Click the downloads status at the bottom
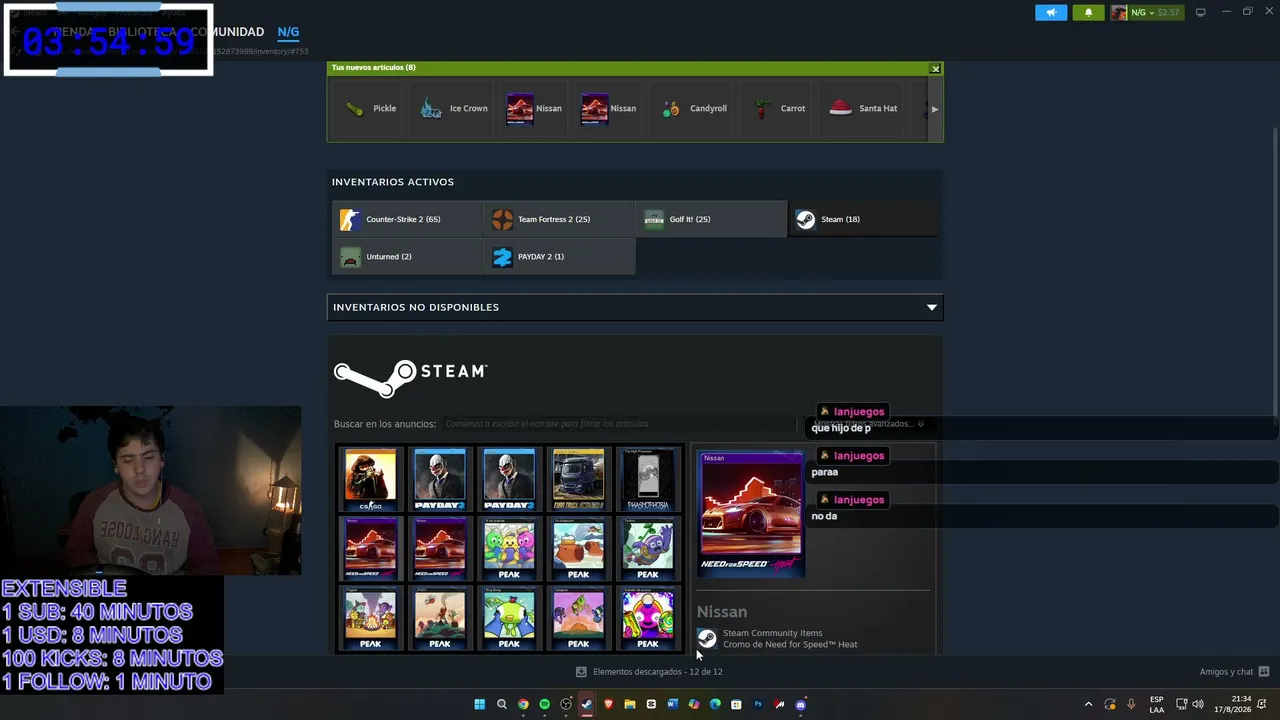This screenshot has height=720, width=1280. tap(649, 672)
